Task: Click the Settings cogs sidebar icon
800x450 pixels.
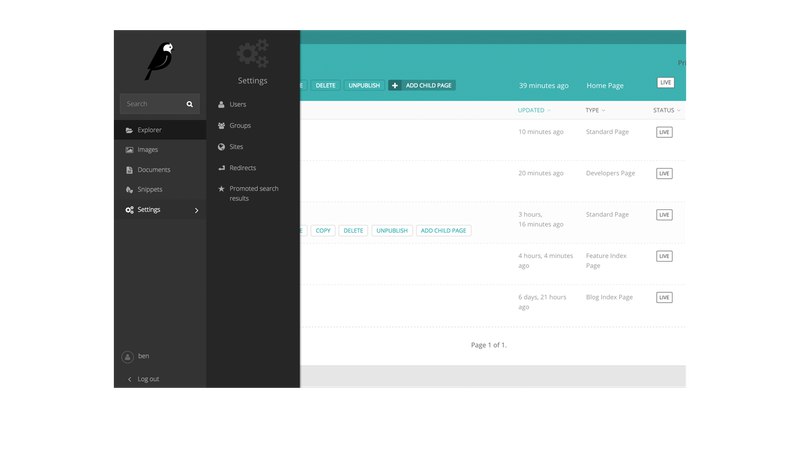Action: pyautogui.click(x=130, y=210)
